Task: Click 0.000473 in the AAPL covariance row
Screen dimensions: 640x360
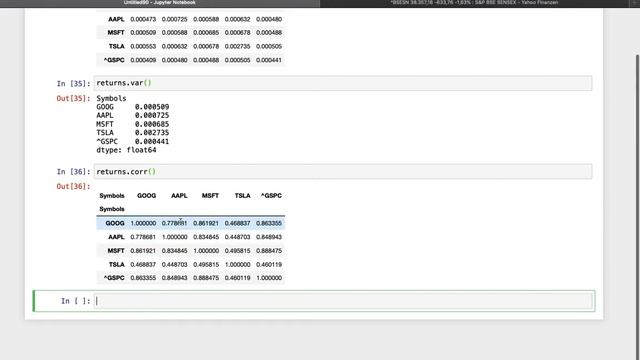Action: point(143,19)
